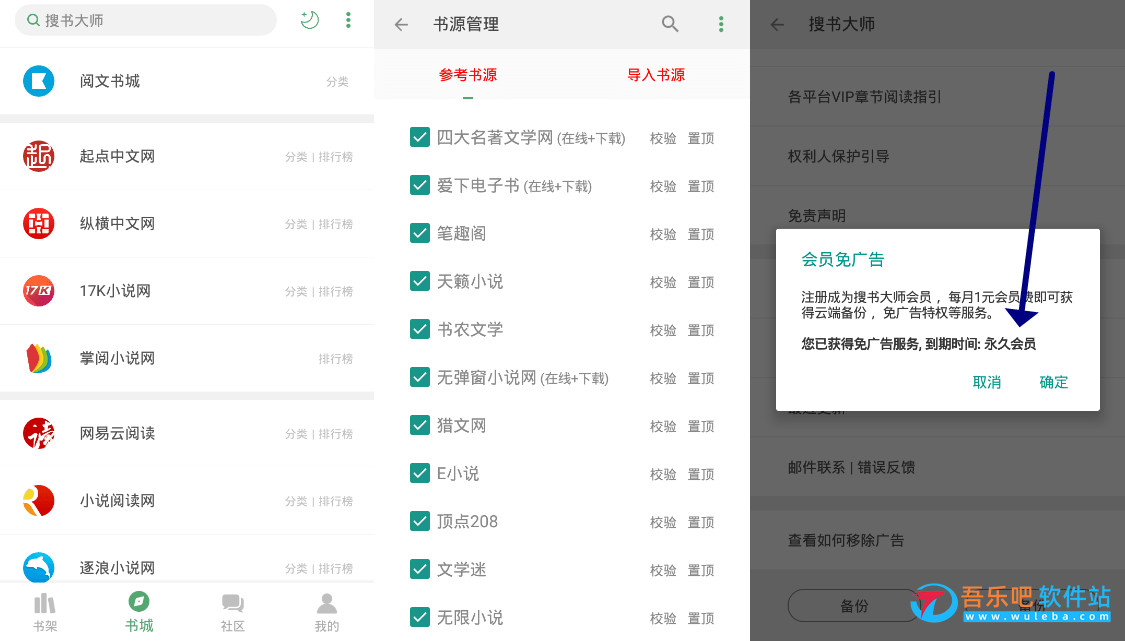Click 确定 in 会员免广告 dialog
The image size is (1125, 641).
point(1053,383)
